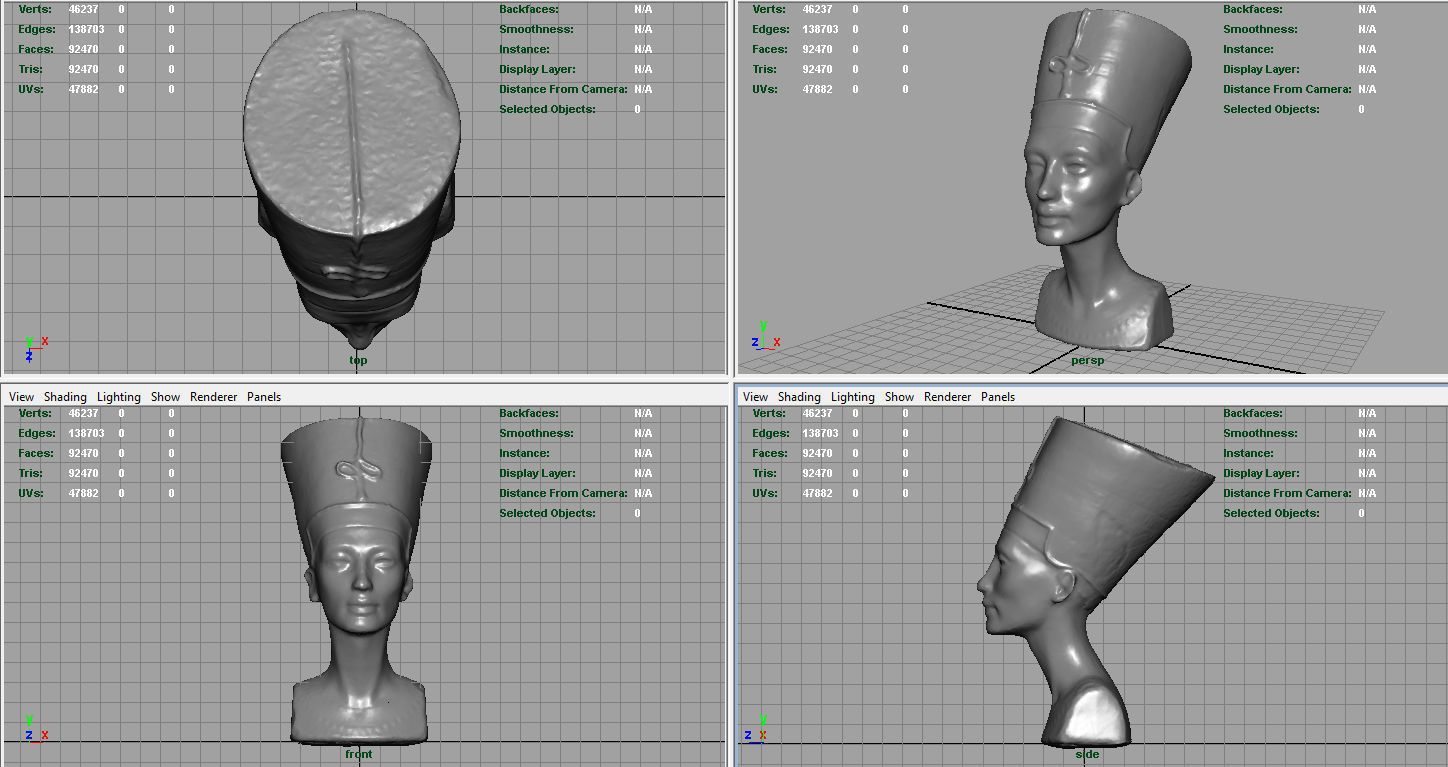
Task: Open the Show menu in the front panel
Action: click(x=165, y=397)
